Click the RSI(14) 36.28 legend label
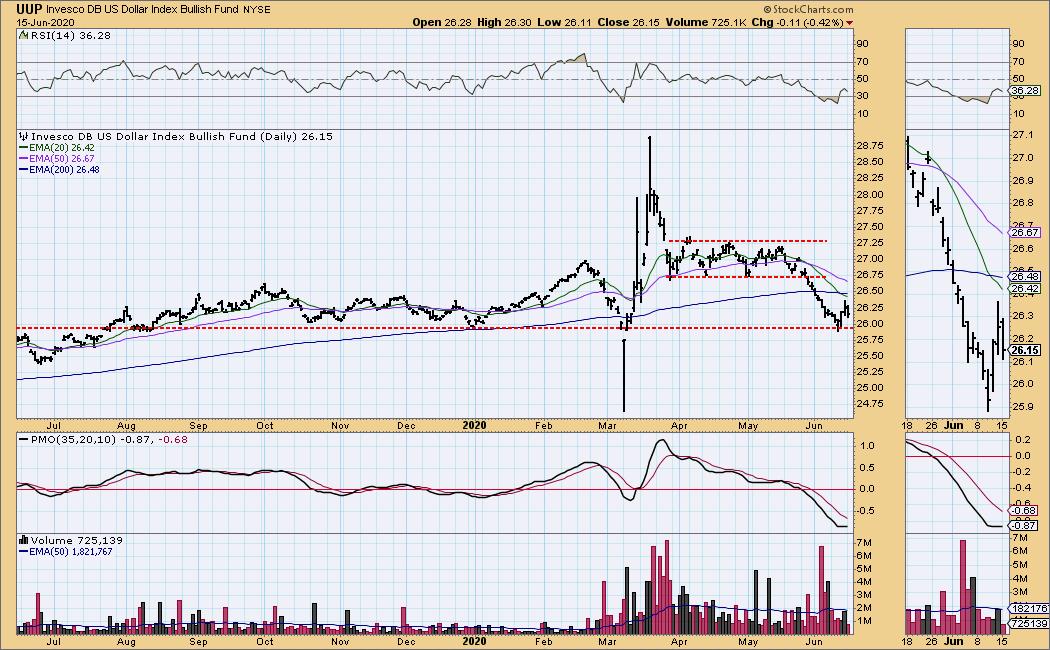The width and height of the screenshot is (1050, 650). click(x=70, y=35)
